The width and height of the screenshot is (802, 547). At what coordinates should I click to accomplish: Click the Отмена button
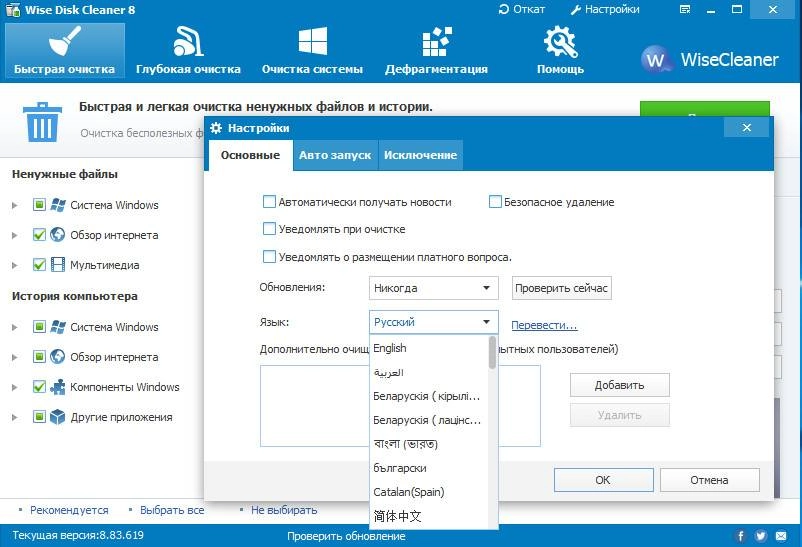pos(709,480)
